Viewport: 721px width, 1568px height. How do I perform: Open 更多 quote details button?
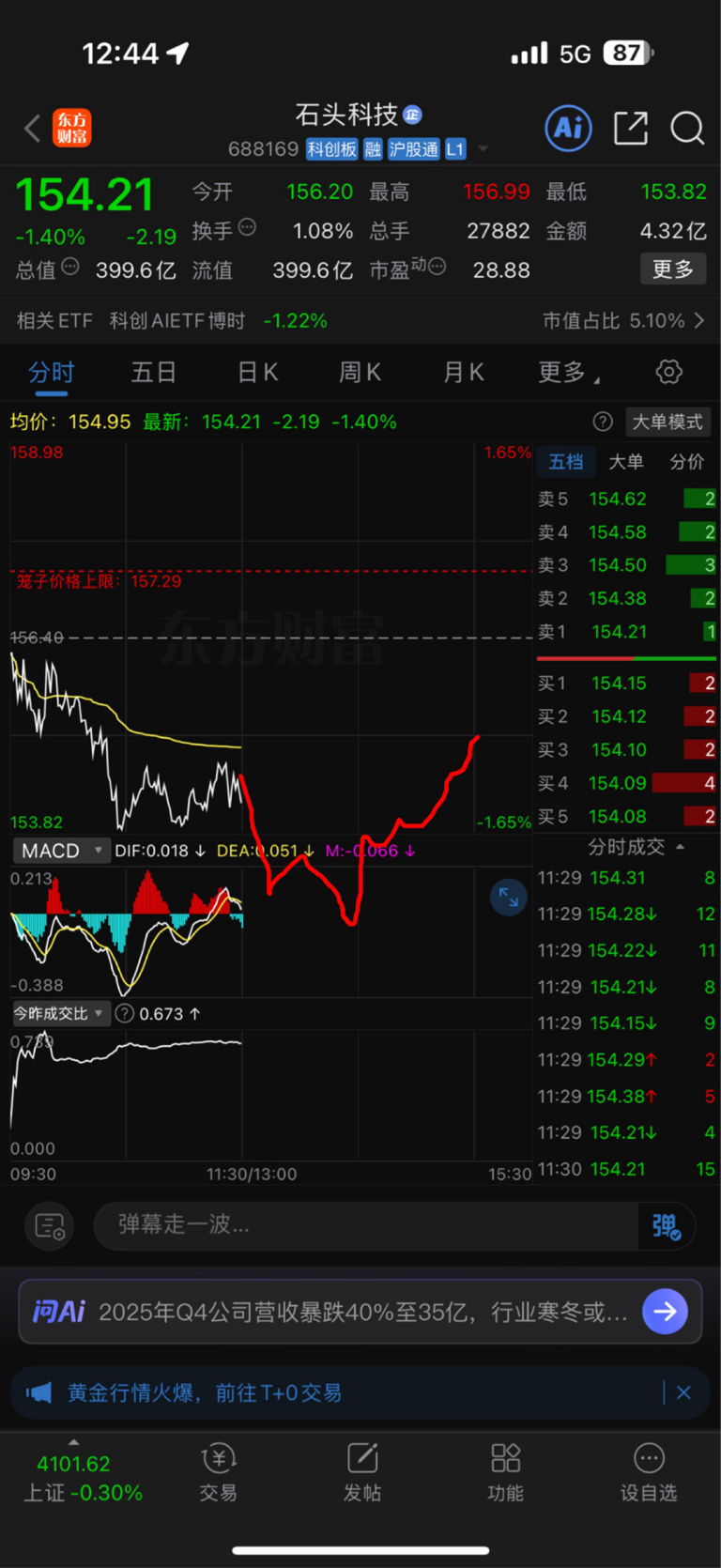tap(673, 269)
